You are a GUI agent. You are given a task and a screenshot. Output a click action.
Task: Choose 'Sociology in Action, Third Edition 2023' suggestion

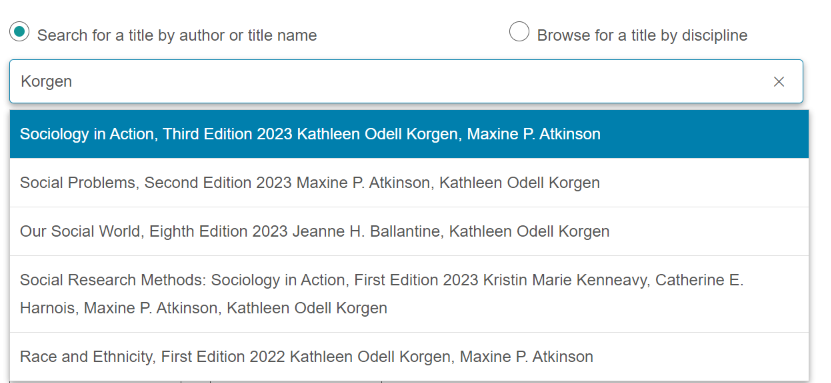409,134
